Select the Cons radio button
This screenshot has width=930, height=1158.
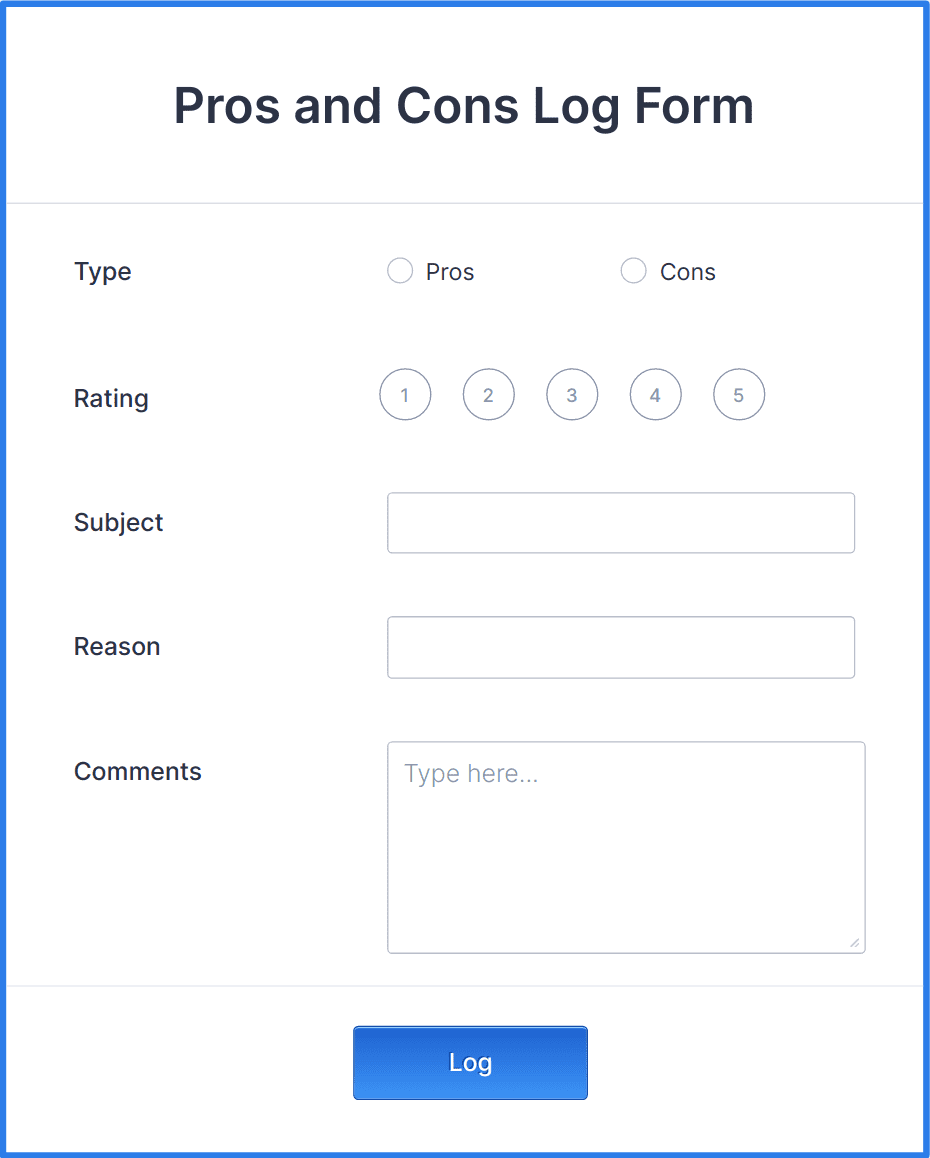point(633,270)
